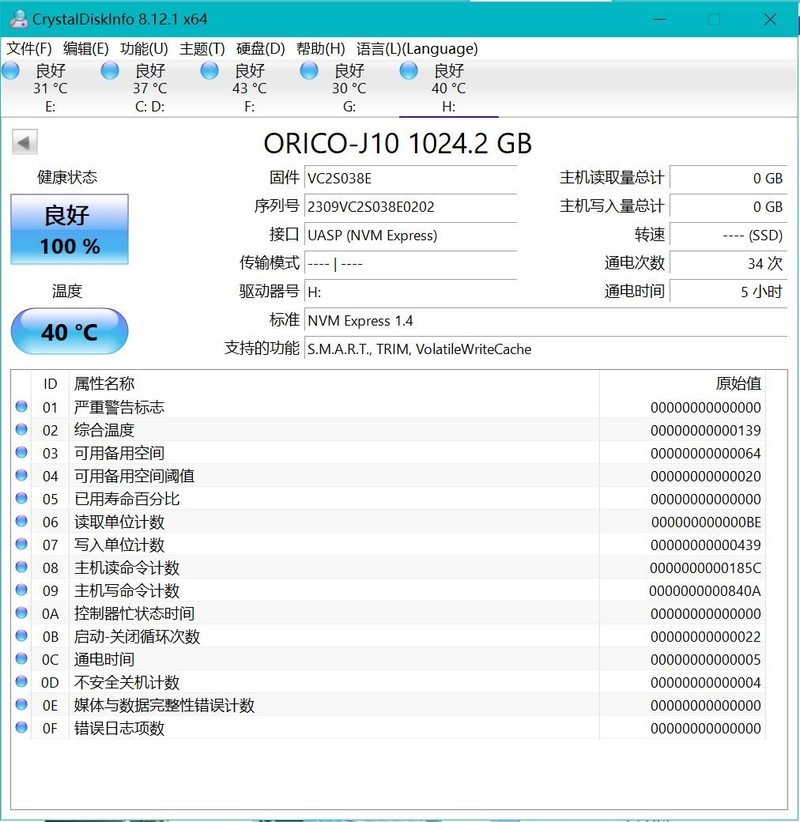The image size is (800, 822).
Task: Open the 帮助(H) menu
Action: (320, 48)
